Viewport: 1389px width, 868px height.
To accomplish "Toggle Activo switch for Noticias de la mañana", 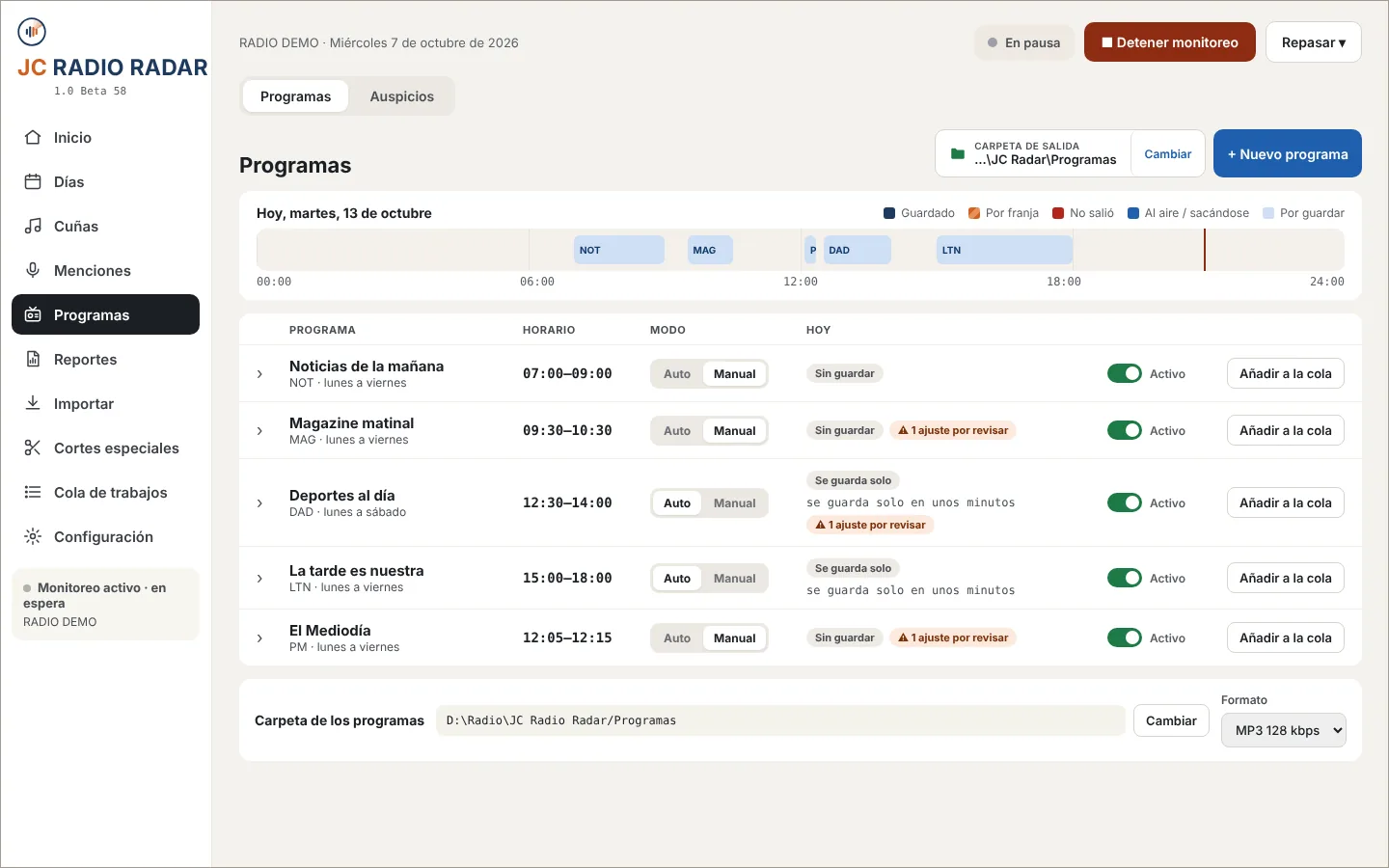I will pyautogui.click(x=1125, y=374).
